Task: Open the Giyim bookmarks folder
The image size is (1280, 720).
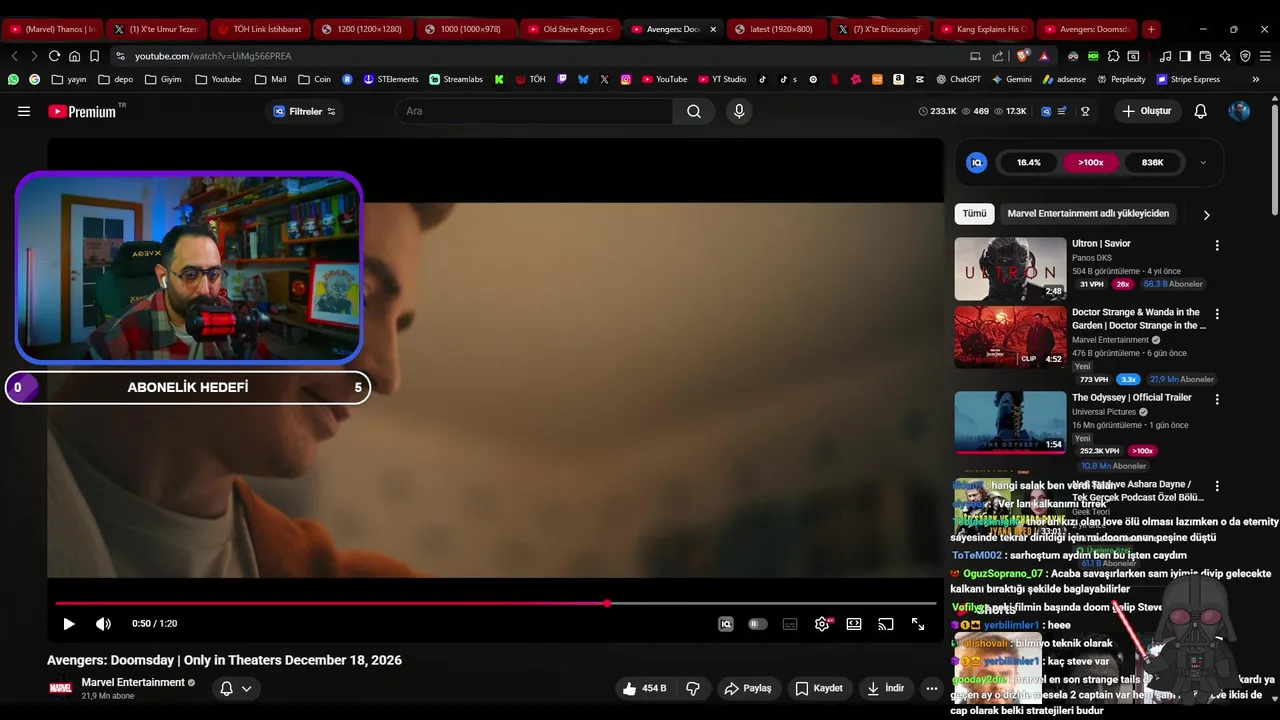Action: pyautogui.click(x=164, y=79)
